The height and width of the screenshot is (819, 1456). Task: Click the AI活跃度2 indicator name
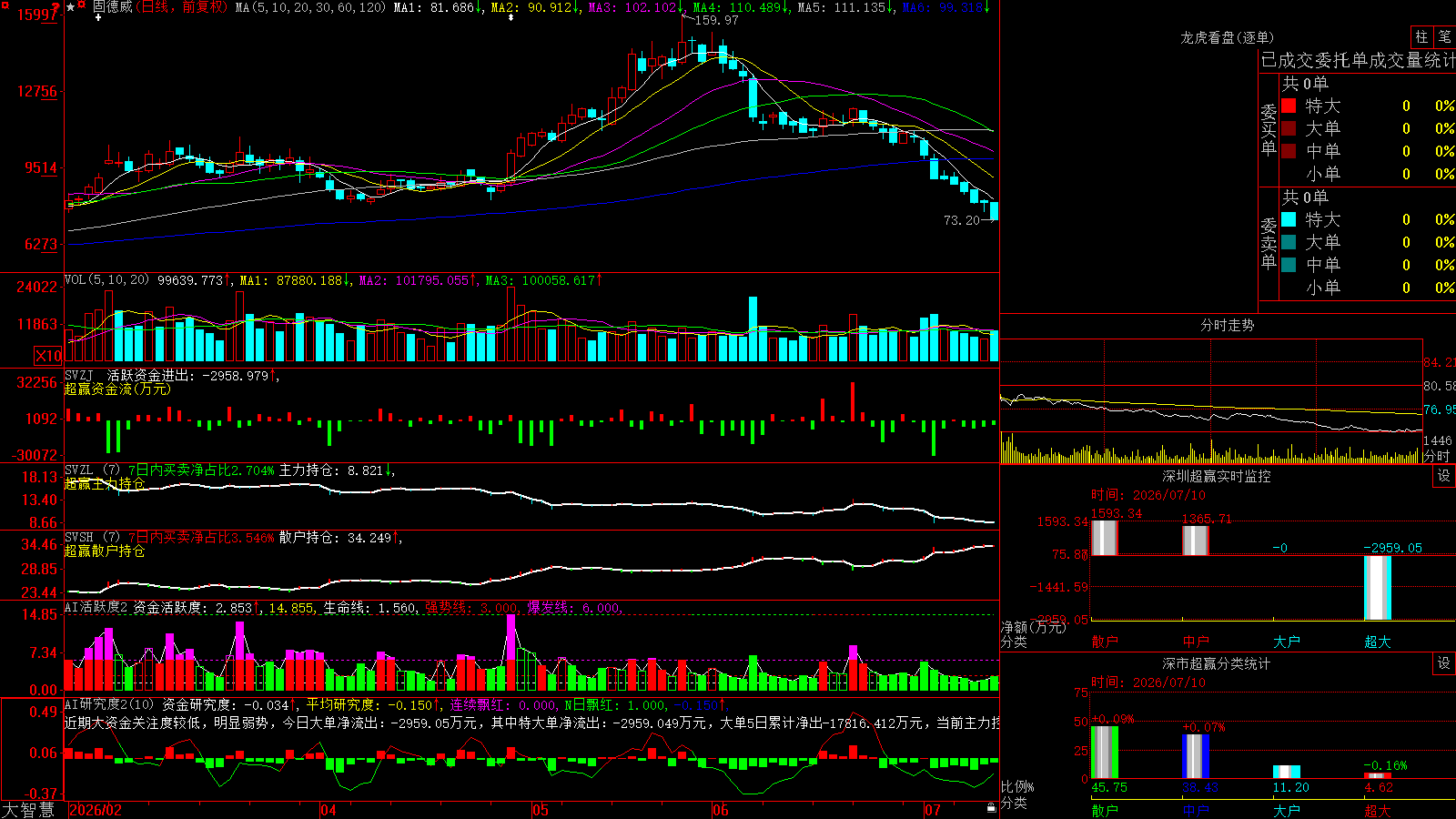pos(96,607)
